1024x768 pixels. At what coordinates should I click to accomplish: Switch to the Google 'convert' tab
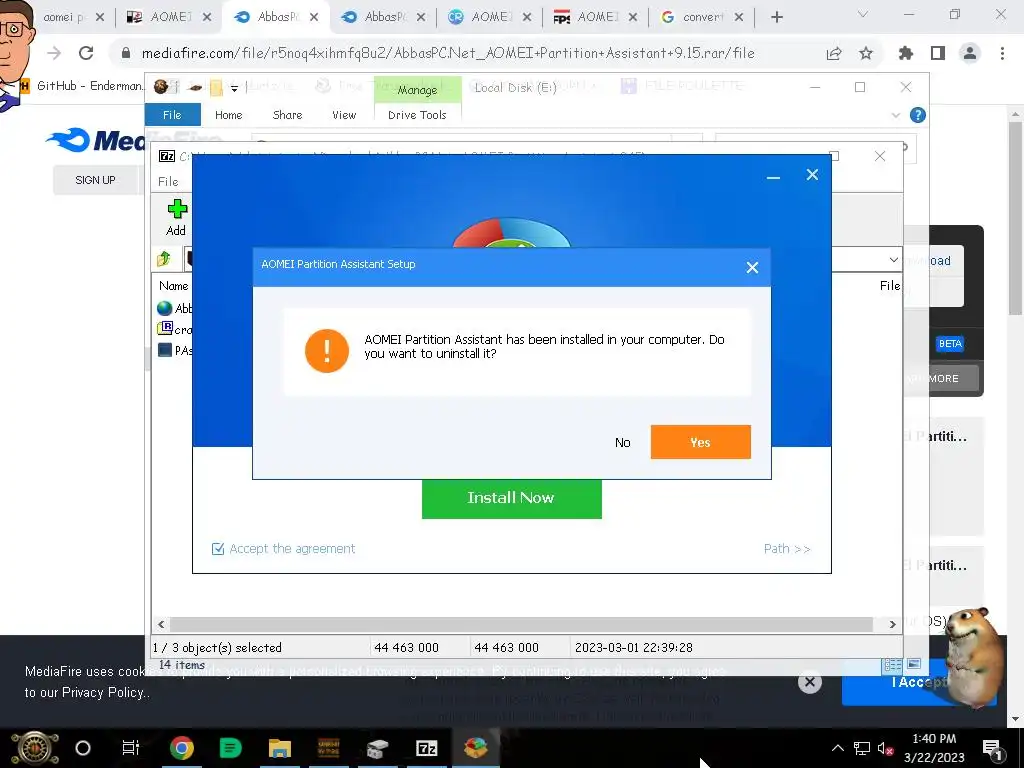tap(702, 18)
